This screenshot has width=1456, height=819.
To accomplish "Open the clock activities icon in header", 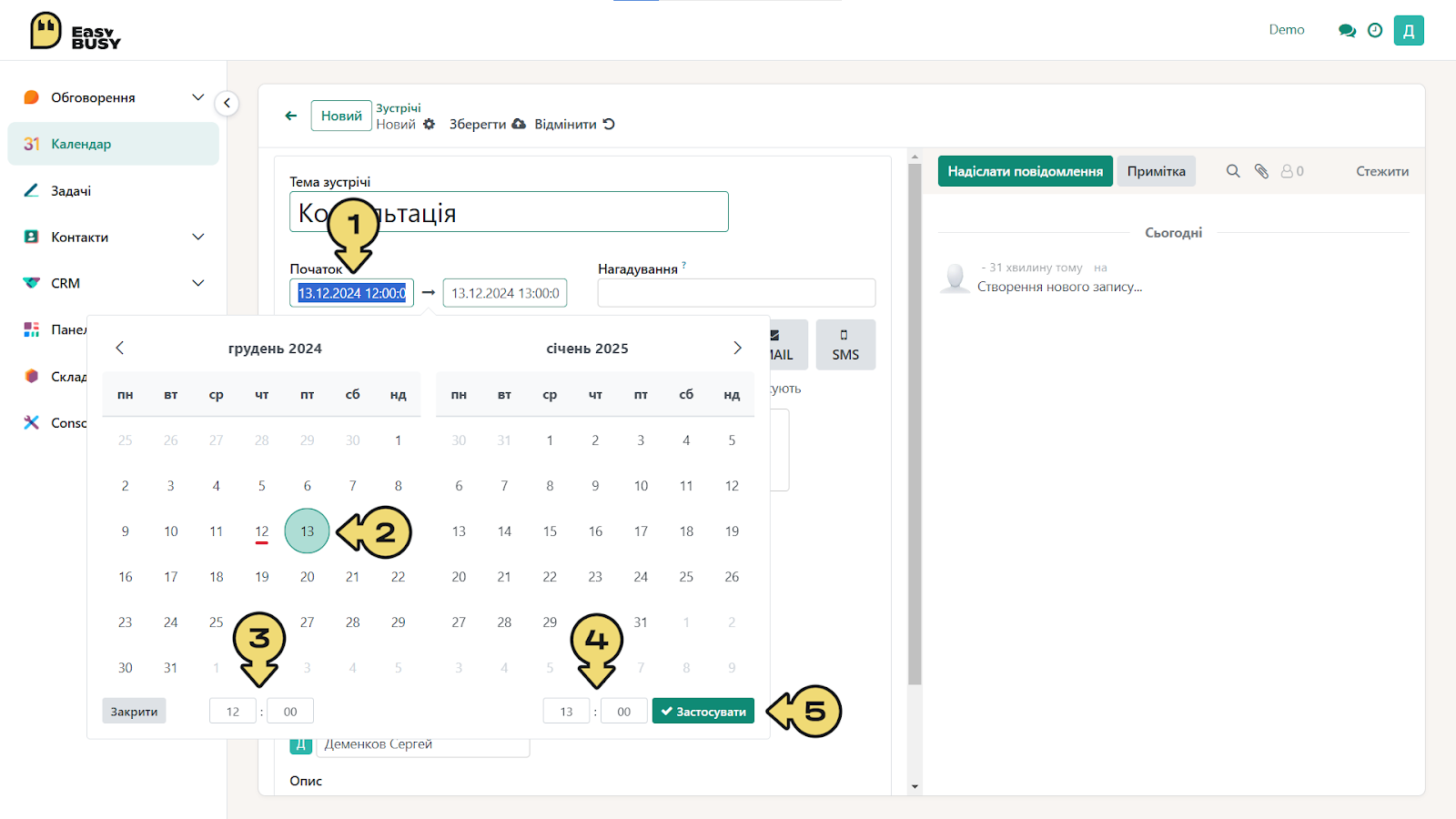I will point(1375,30).
